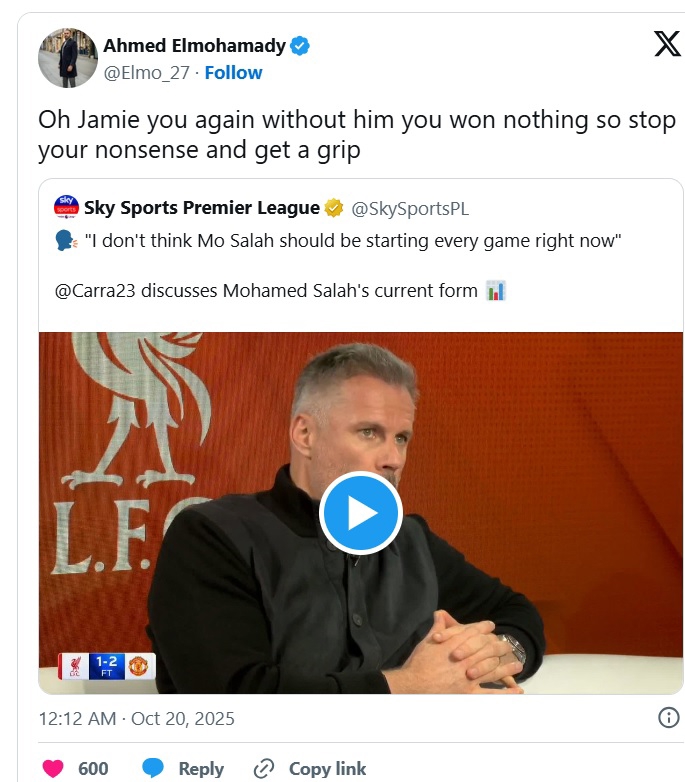The width and height of the screenshot is (685, 782).
Task: Follow the @Elmo_27 account
Action: click(x=233, y=73)
